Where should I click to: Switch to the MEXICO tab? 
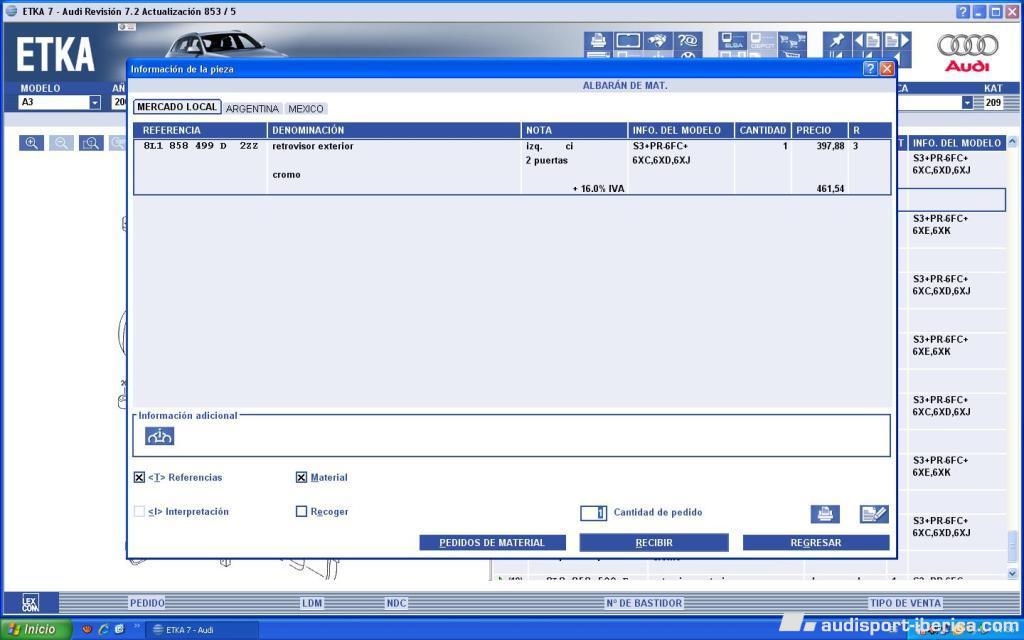click(x=306, y=108)
